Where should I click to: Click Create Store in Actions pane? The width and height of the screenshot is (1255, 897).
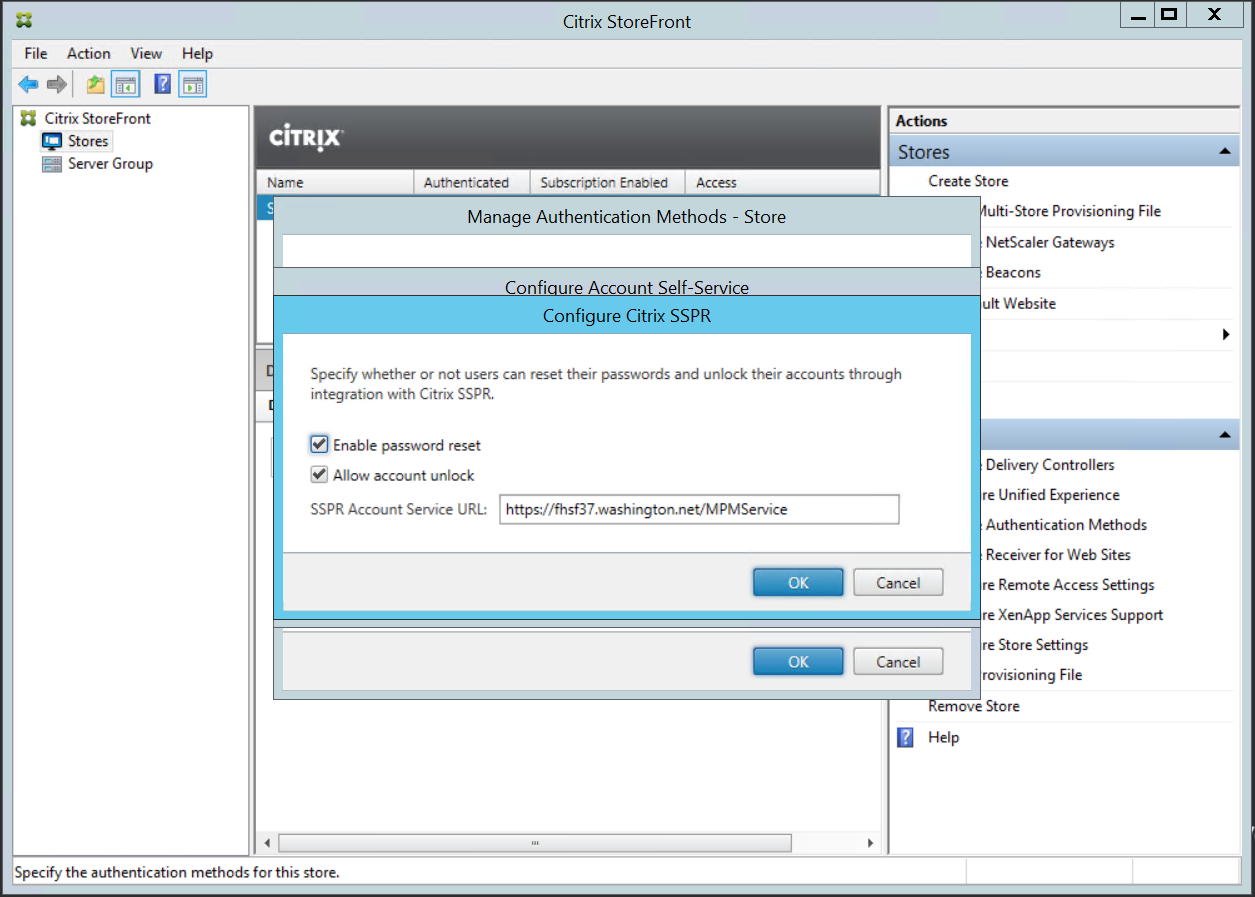(968, 181)
